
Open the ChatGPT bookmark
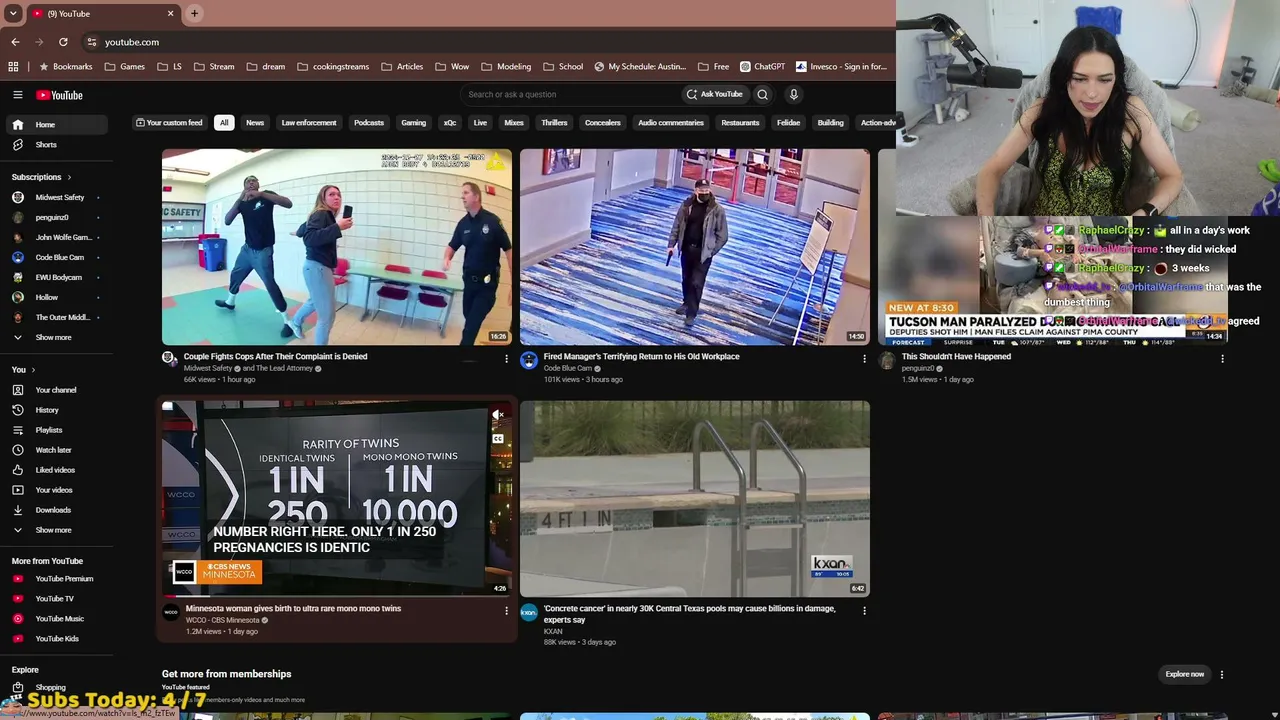(763, 67)
